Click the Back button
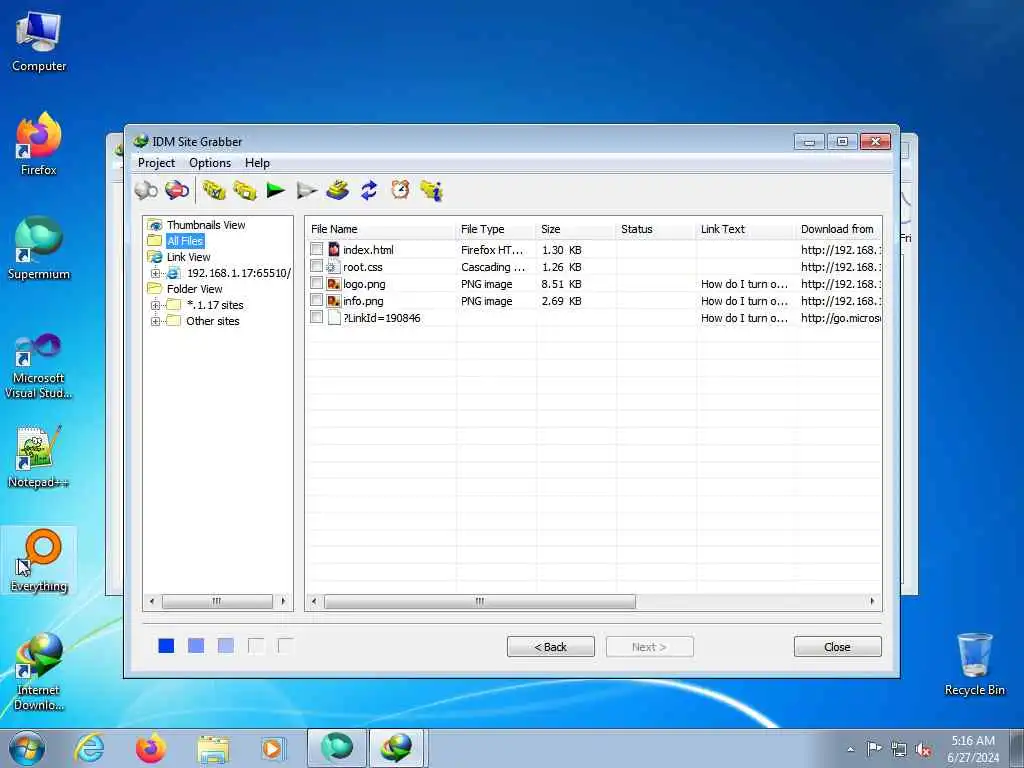Image resolution: width=1024 pixels, height=768 pixels. click(x=551, y=647)
